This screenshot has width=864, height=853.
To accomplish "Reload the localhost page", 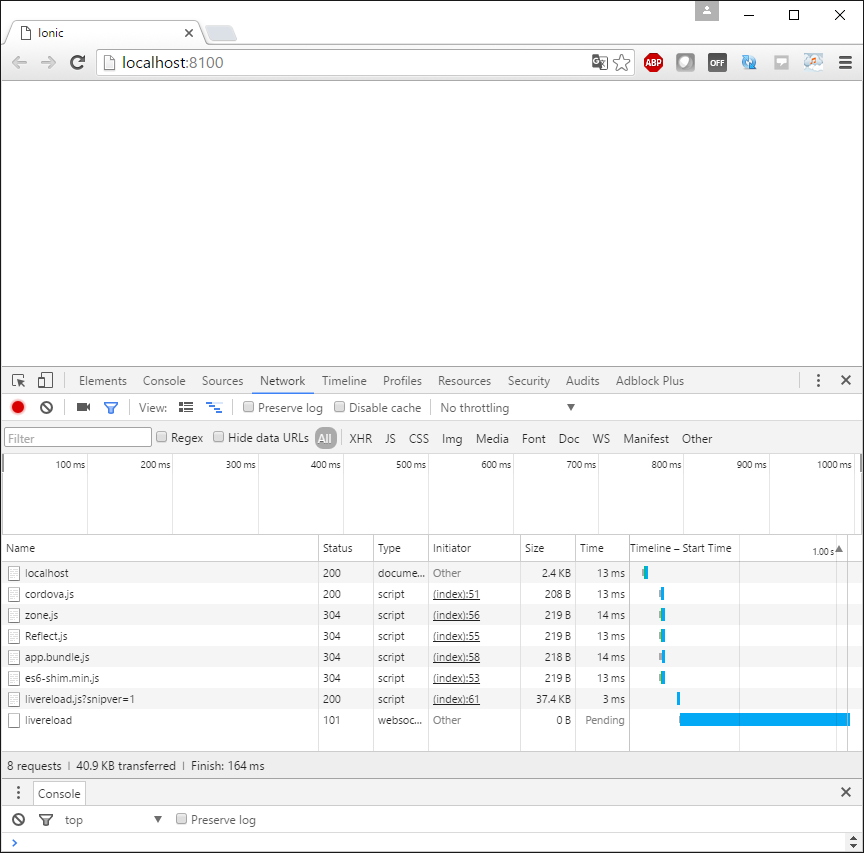I will [78, 62].
